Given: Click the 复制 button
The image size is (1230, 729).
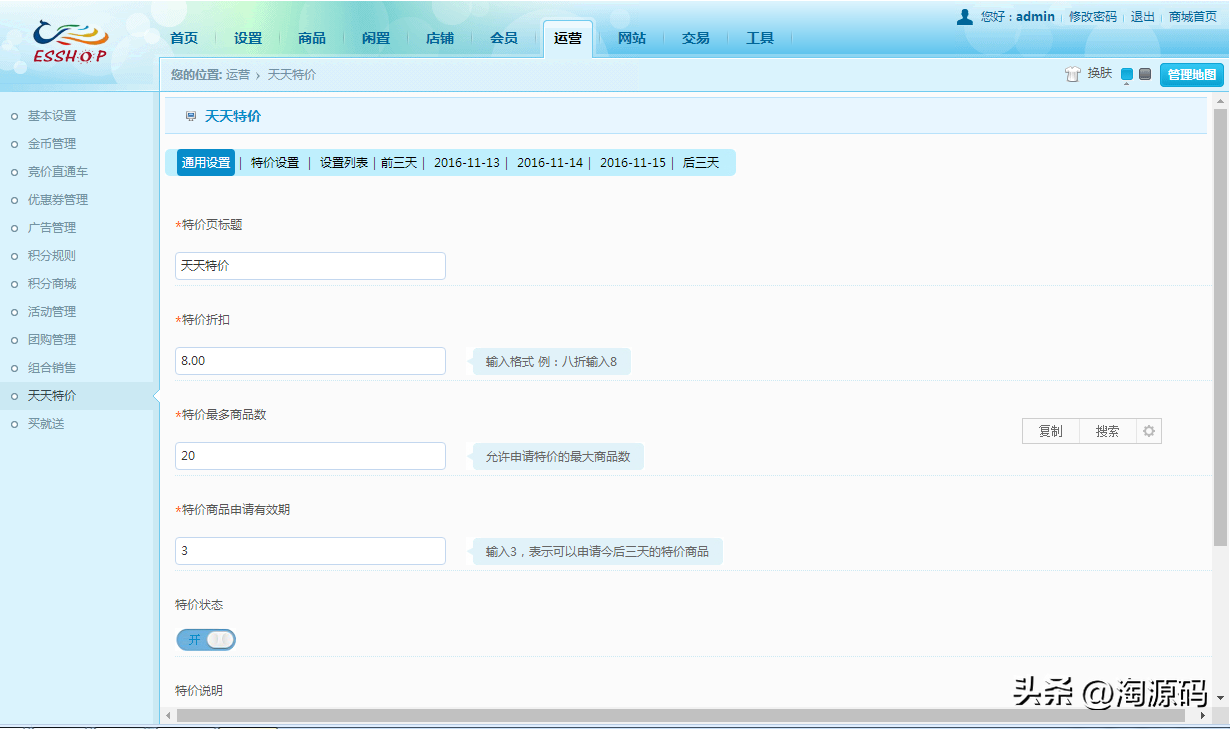Looking at the screenshot, I should 1050,431.
